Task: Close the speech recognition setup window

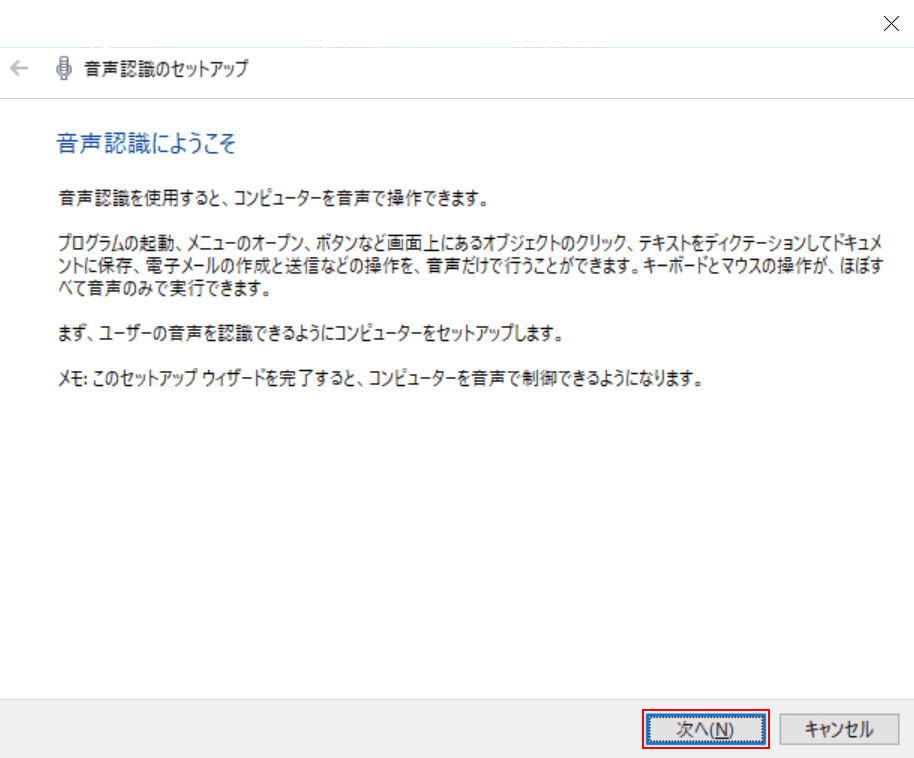Action: click(891, 23)
